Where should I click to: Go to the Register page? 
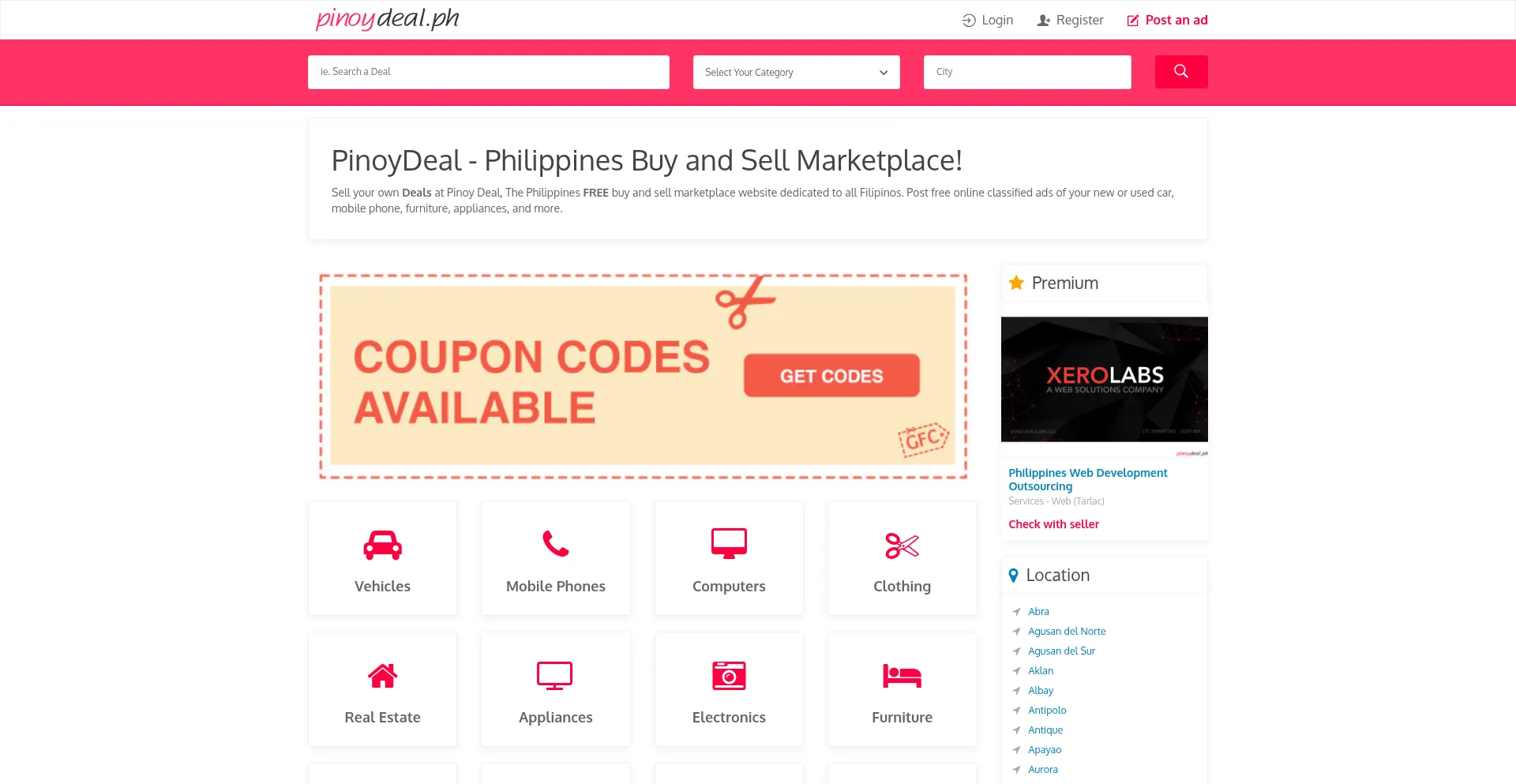[x=1070, y=21]
